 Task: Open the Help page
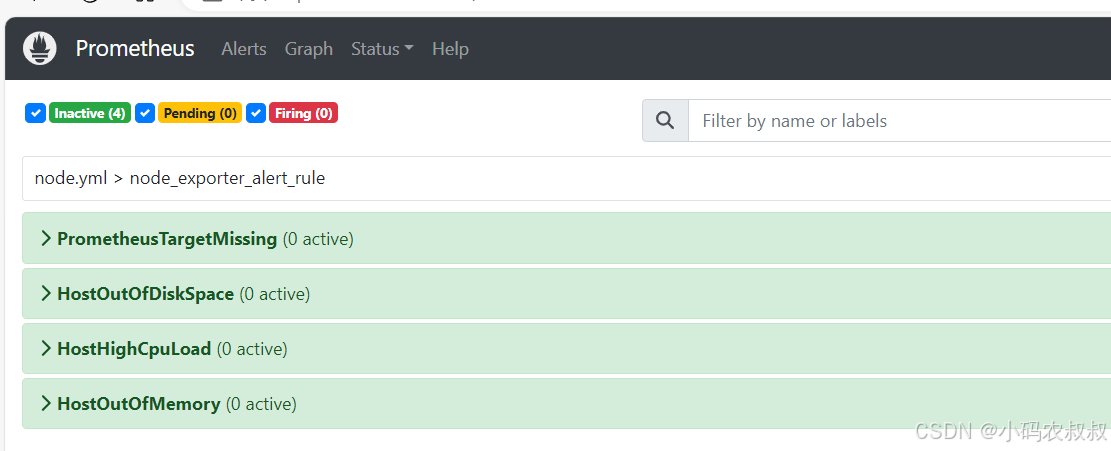click(451, 49)
